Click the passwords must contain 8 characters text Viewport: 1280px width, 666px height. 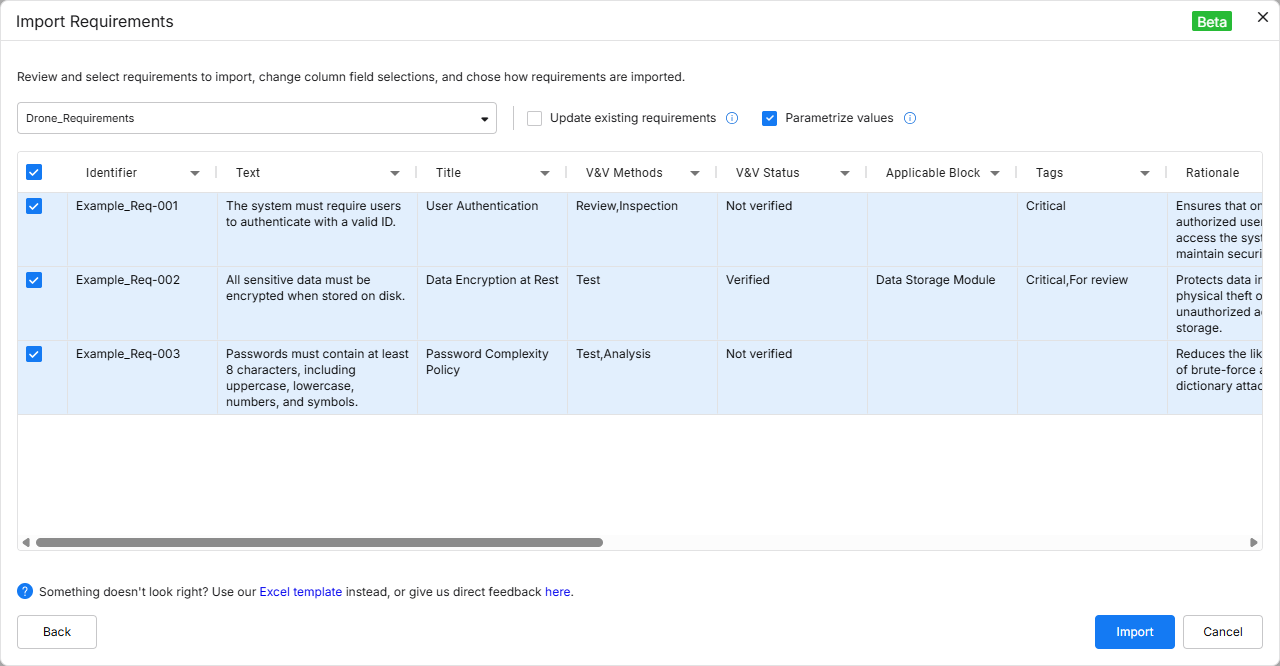[317, 378]
